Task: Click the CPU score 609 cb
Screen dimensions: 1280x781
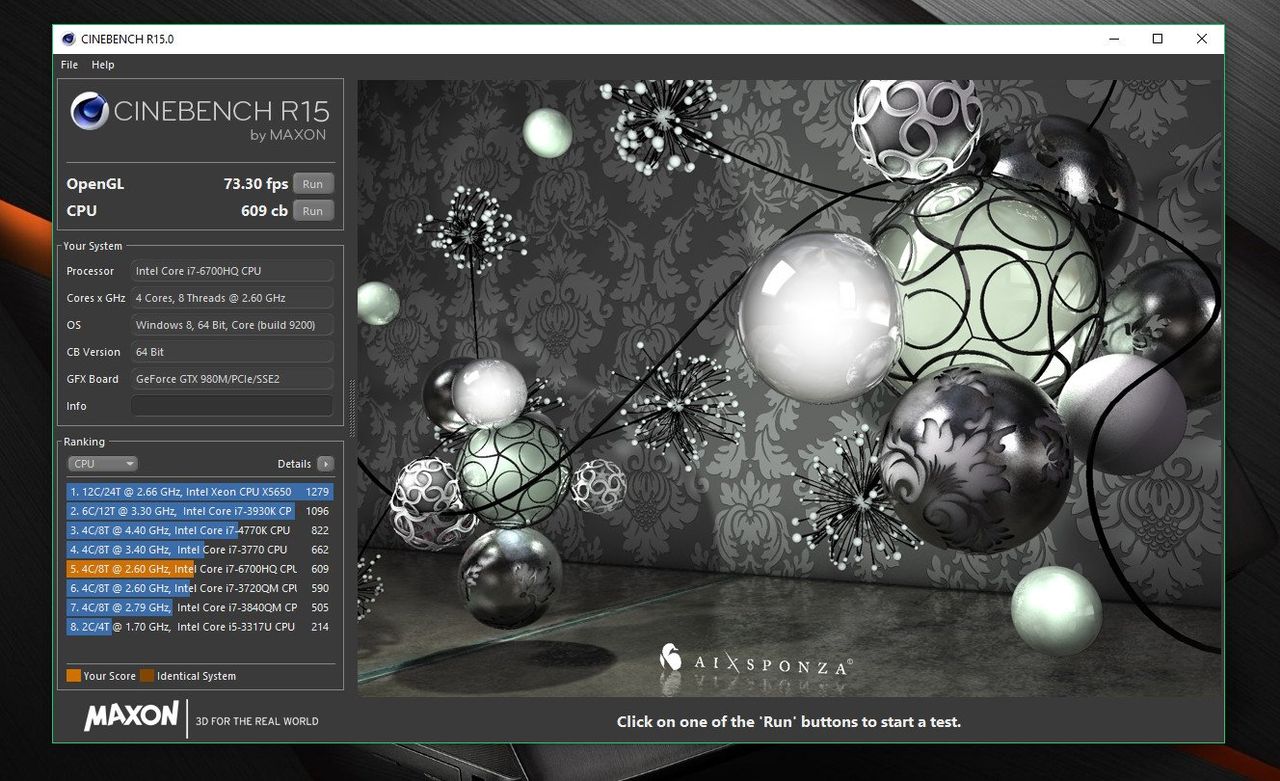Action: pos(264,211)
